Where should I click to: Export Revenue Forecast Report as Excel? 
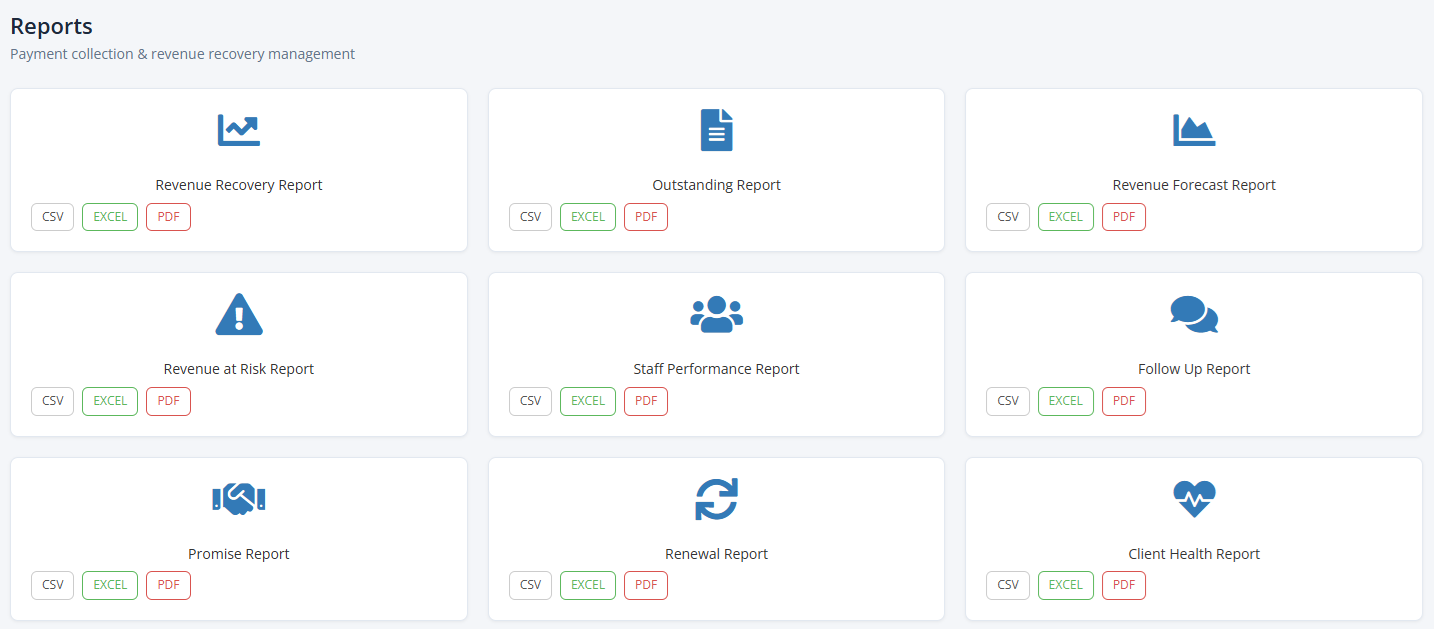(1066, 217)
